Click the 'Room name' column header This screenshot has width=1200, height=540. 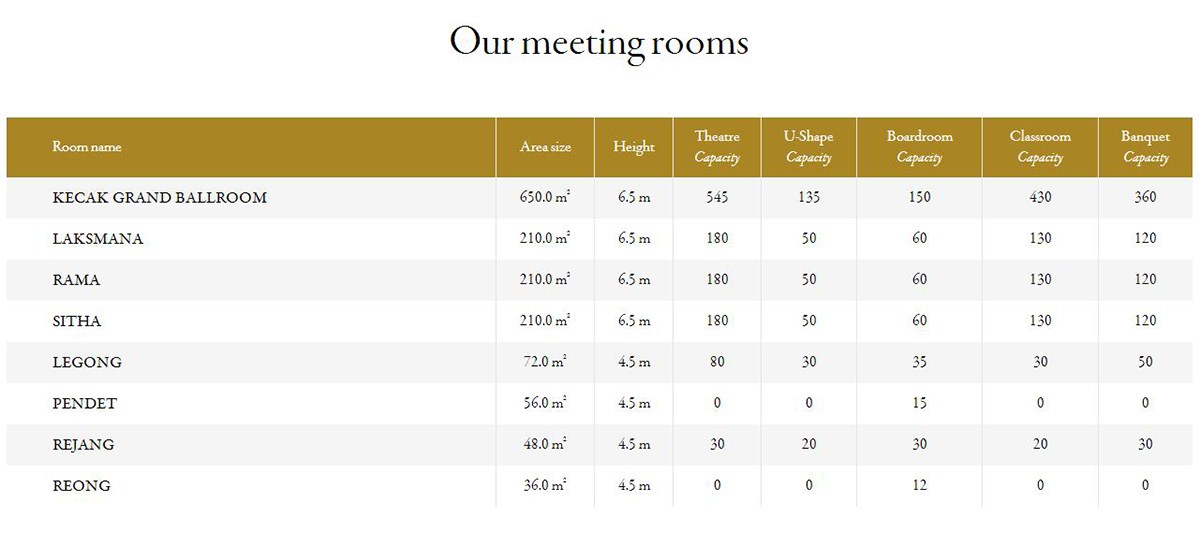(87, 147)
